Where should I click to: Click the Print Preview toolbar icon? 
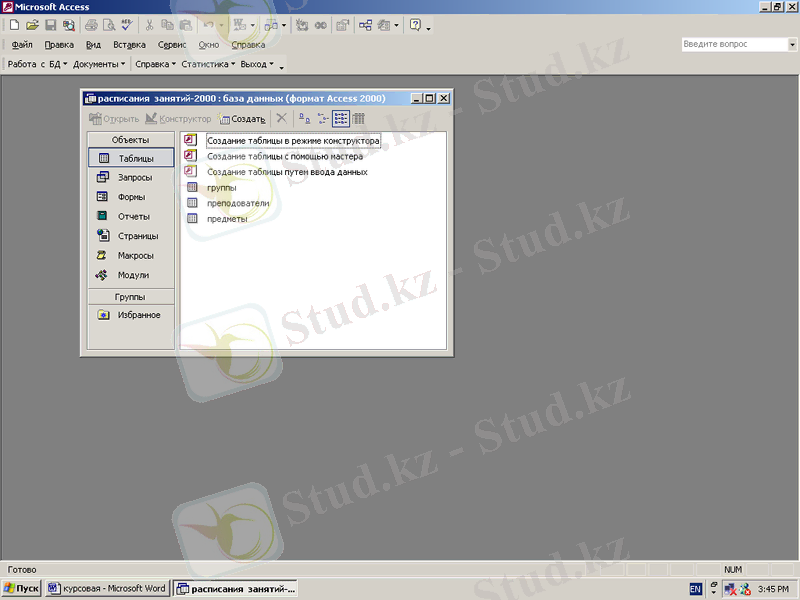tap(109, 25)
